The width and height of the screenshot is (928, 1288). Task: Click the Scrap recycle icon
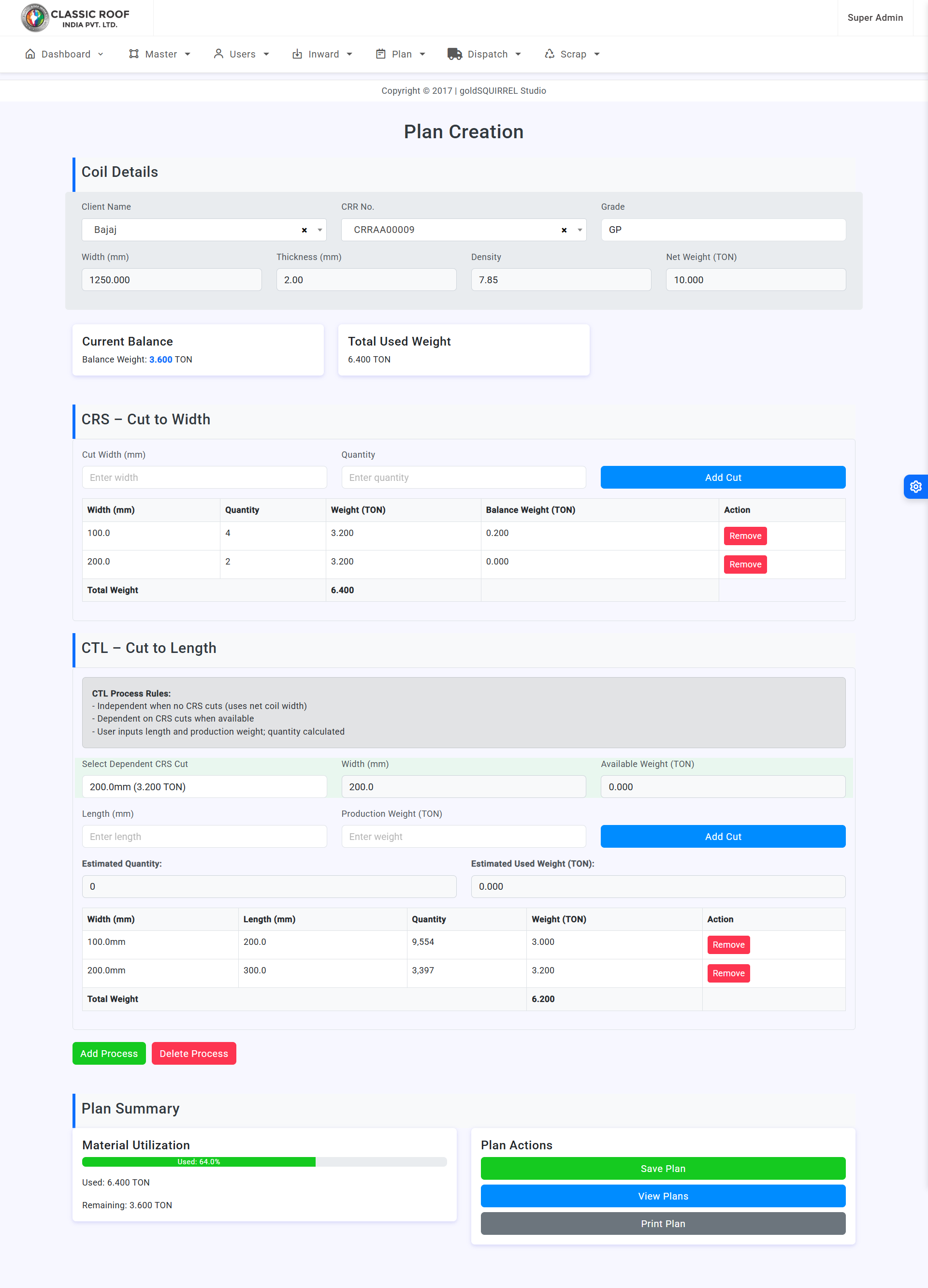(x=549, y=54)
